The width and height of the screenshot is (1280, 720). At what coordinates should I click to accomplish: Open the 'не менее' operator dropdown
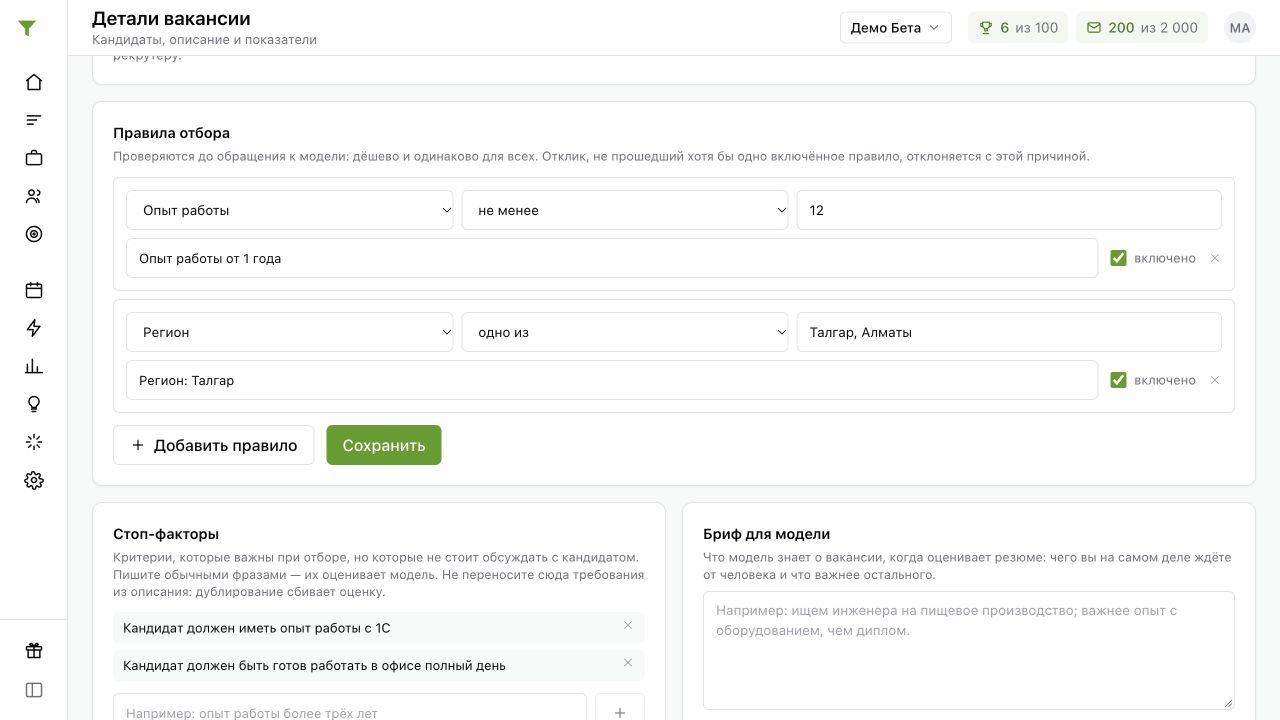click(625, 210)
